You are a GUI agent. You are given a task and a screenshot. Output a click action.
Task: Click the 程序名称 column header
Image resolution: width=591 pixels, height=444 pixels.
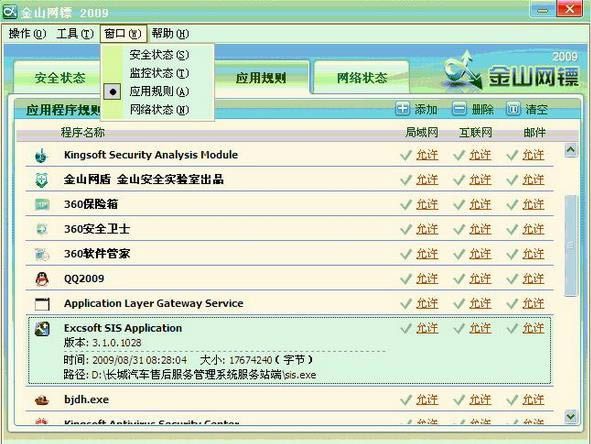tap(83, 132)
